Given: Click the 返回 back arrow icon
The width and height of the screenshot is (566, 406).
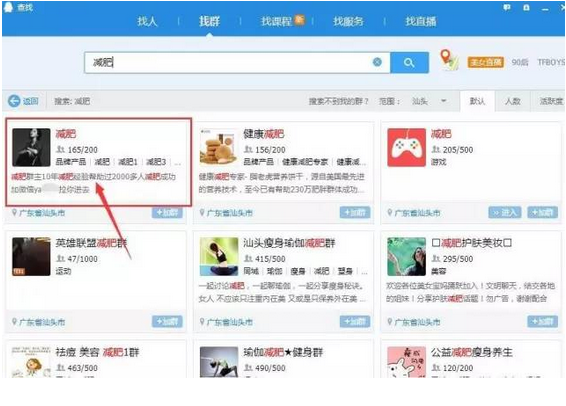Looking at the screenshot, I should click(14, 101).
